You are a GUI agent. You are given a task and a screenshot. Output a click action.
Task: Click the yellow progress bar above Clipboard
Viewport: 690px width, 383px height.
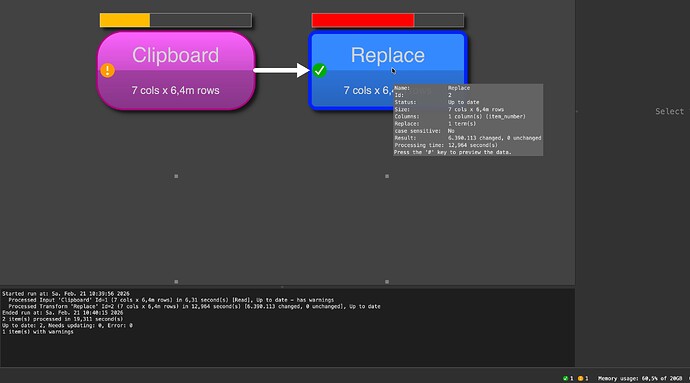(176, 20)
